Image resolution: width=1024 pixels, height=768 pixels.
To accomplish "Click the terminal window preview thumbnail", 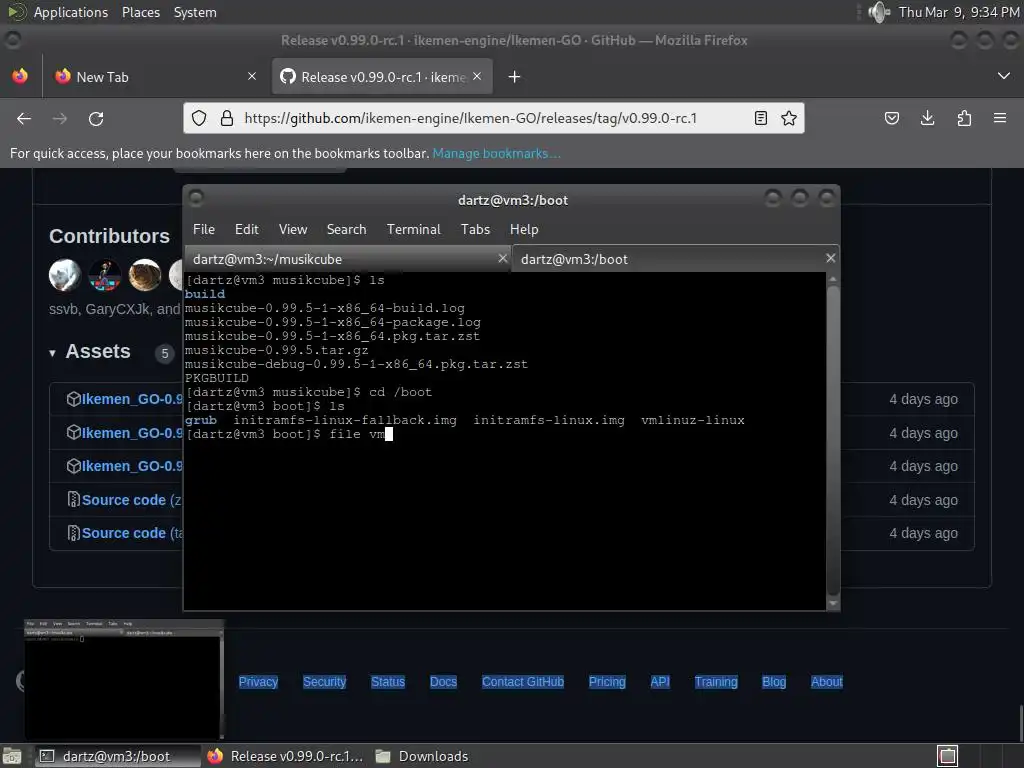I will pos(124,679).
